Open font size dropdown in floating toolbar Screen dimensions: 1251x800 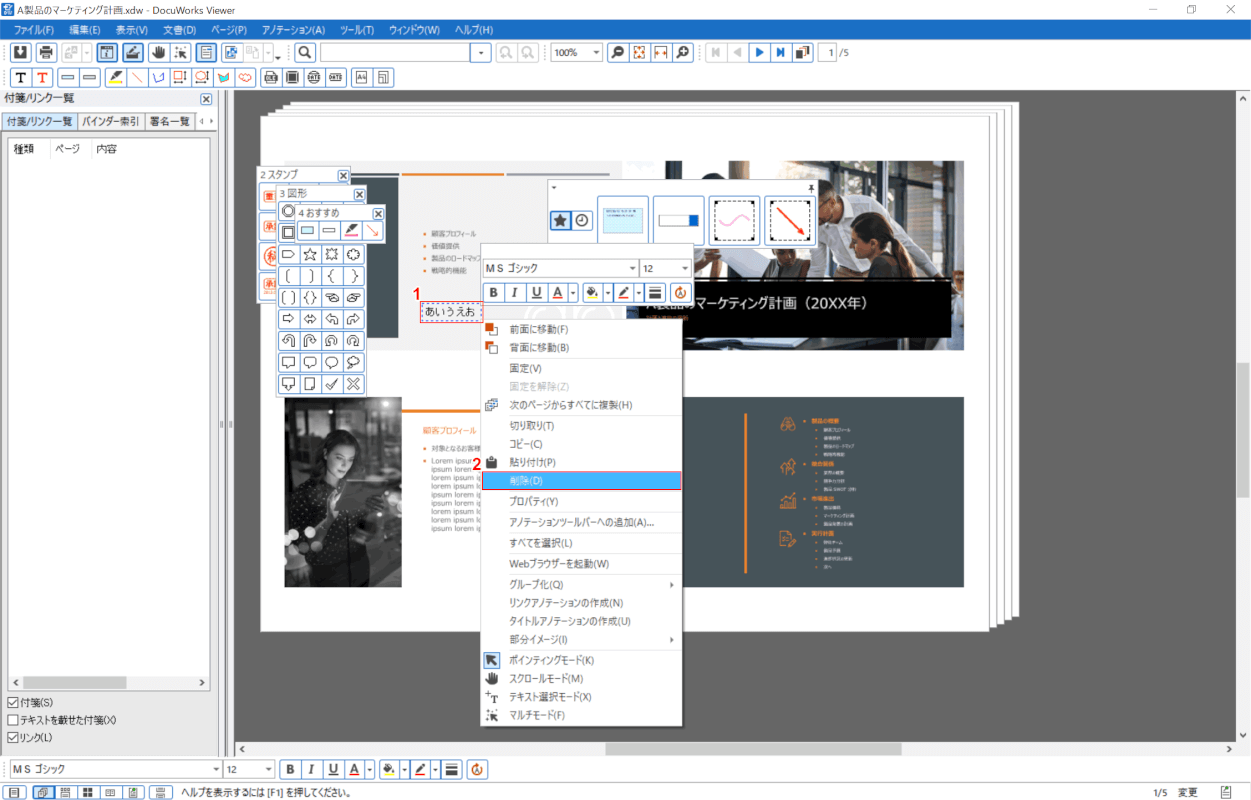click(x=684, y=269)
